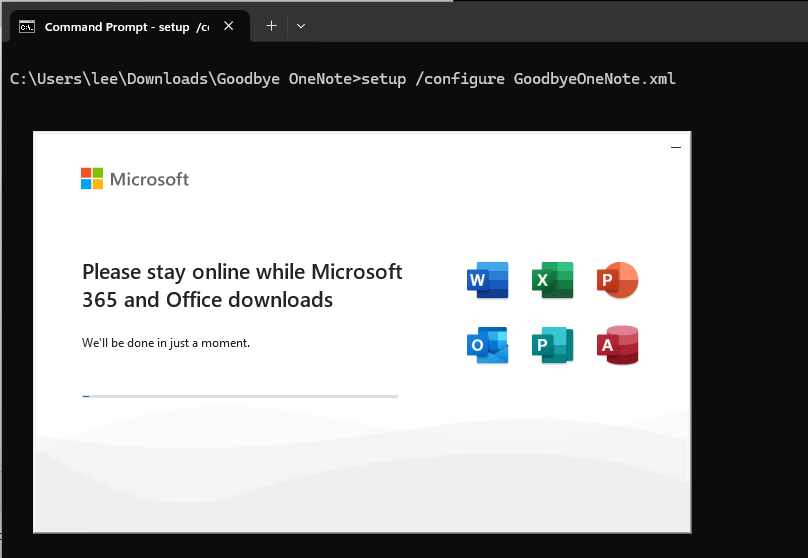Minimize the Office installer window

click(x=676, y=147)
